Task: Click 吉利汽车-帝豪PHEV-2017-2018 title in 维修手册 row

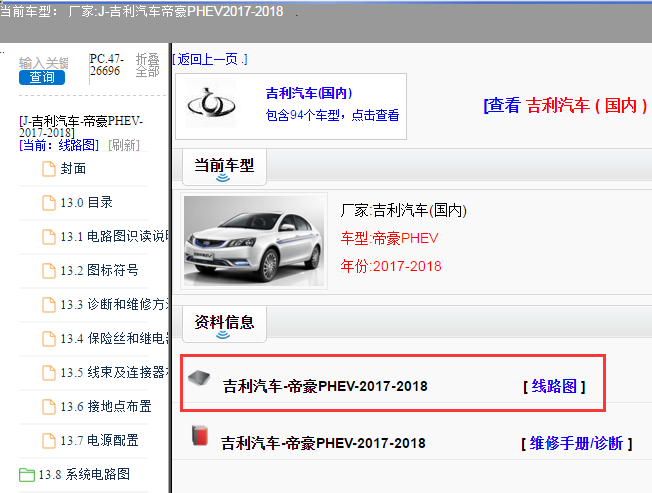Action: pyautogui.click(x=323, y=443)
